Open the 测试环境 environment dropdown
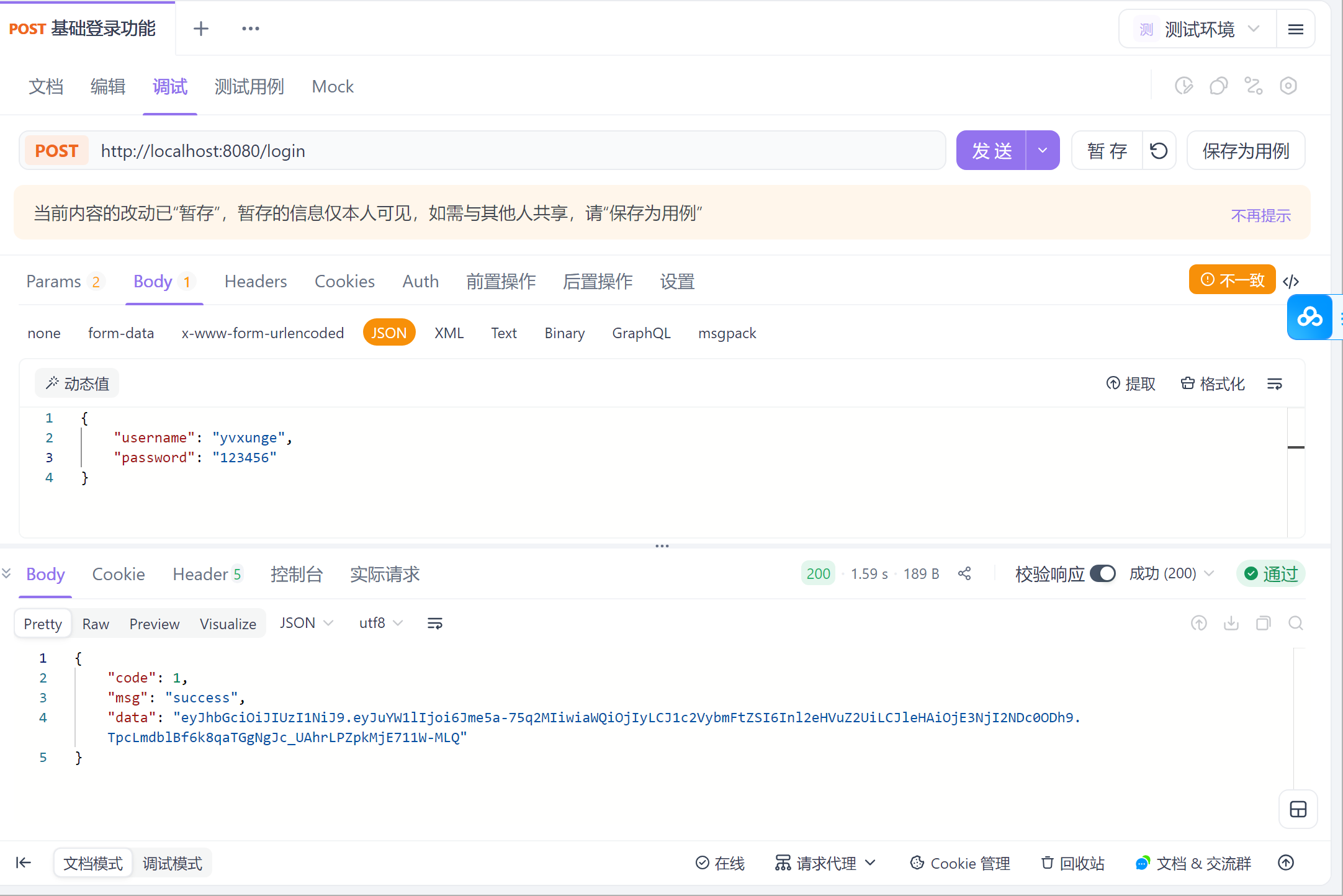The height and width of the screenshot is (896, 1343). coord(1198,29)
